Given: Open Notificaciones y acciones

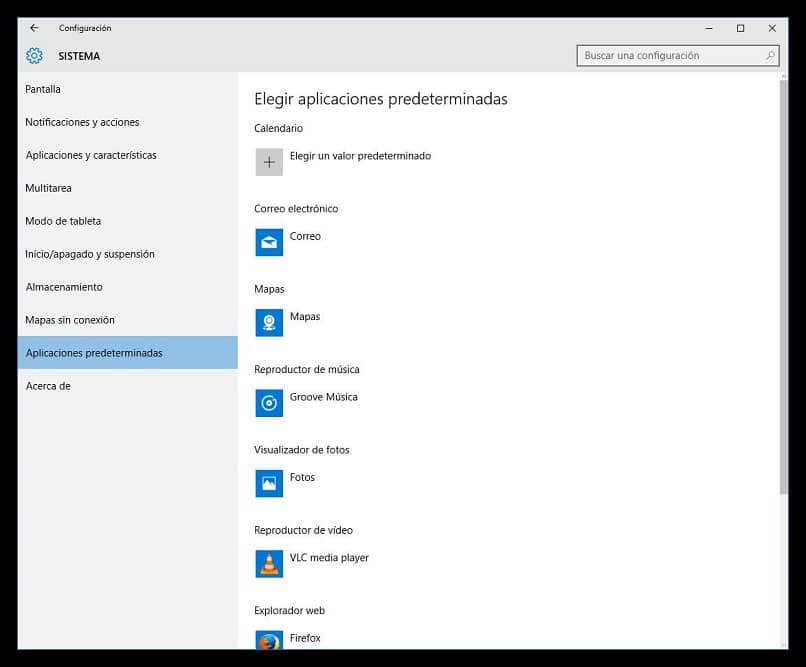Looking at the screenshot, I should pyautogui.click(x=127, y=122).
